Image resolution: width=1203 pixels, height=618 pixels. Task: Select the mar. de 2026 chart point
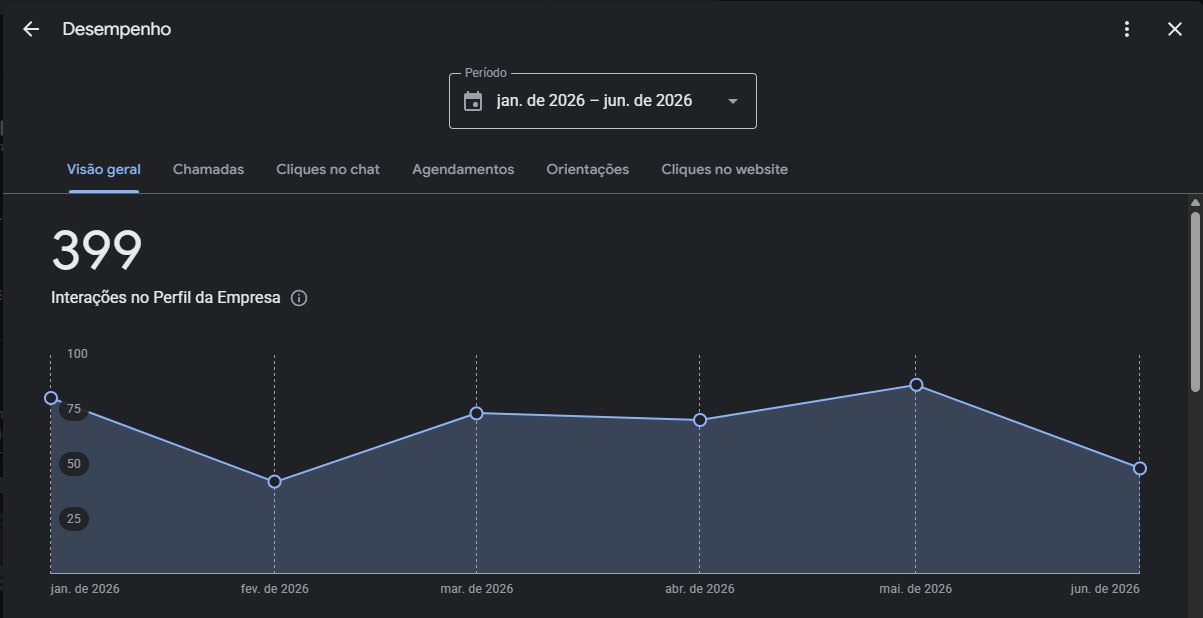pyautogui.click(x=476, y=413)
